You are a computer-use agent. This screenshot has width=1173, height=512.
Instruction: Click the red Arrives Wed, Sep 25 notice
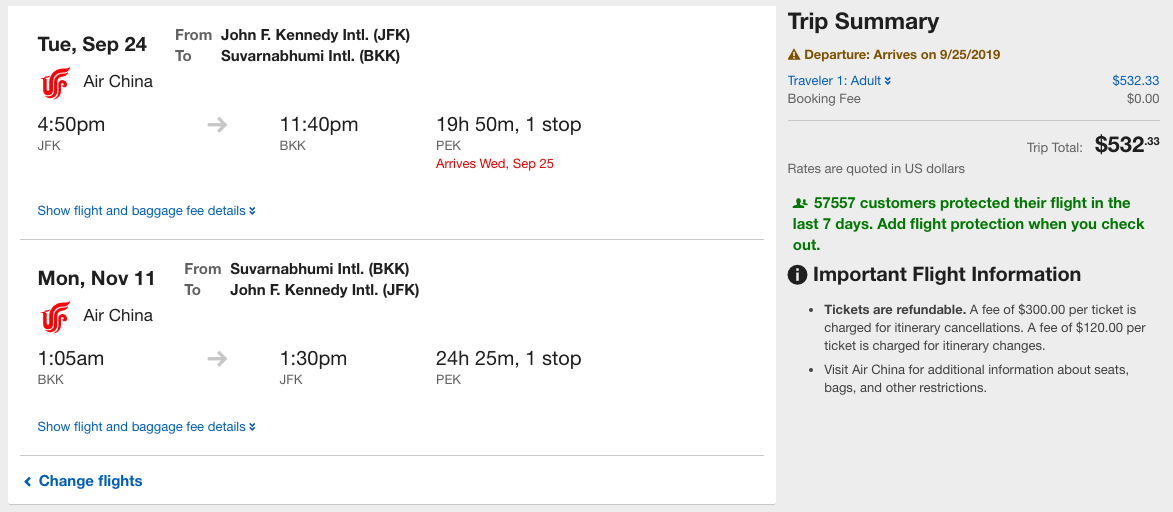[x=494, y=163]
